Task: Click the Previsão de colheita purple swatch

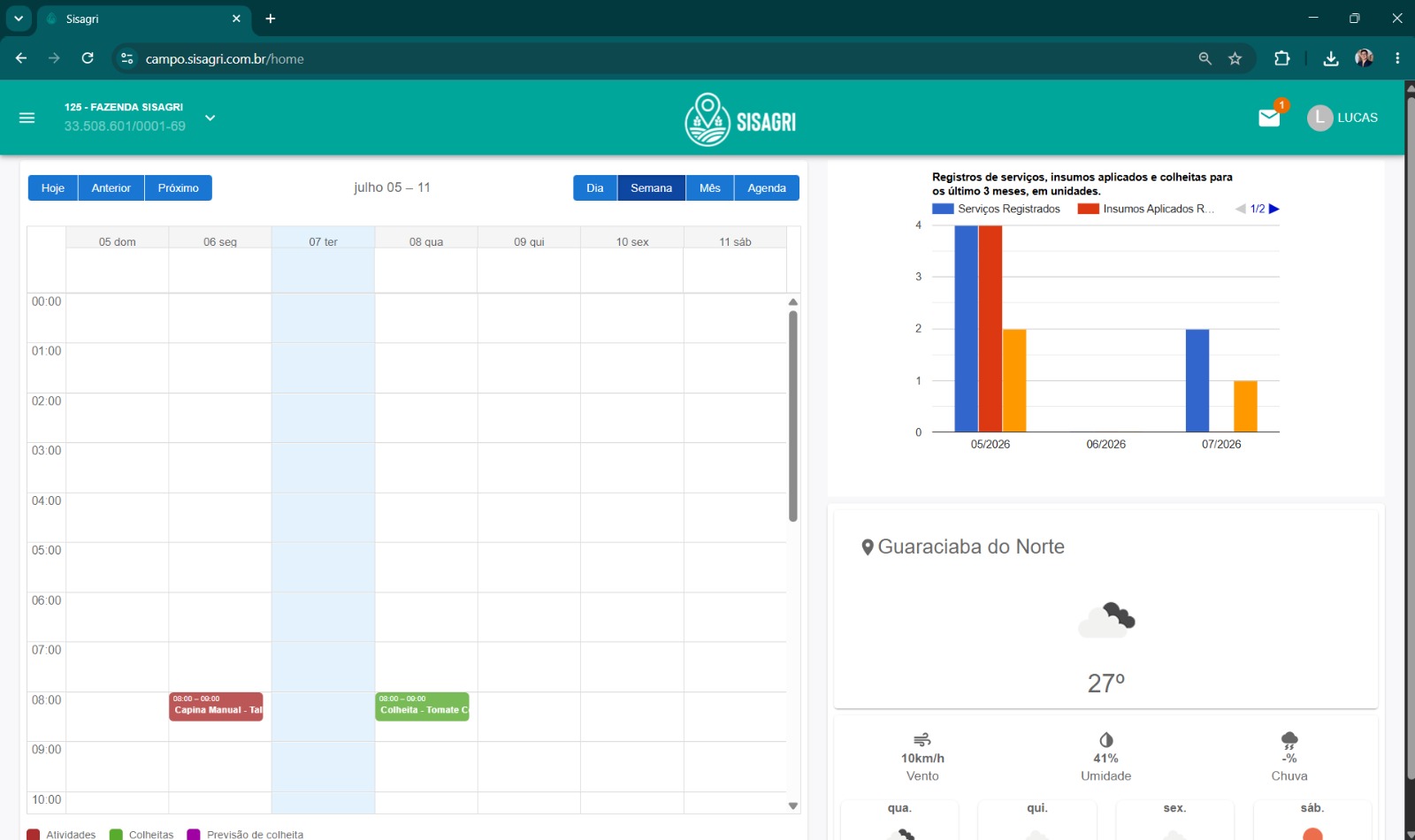Action: [194, 835]
